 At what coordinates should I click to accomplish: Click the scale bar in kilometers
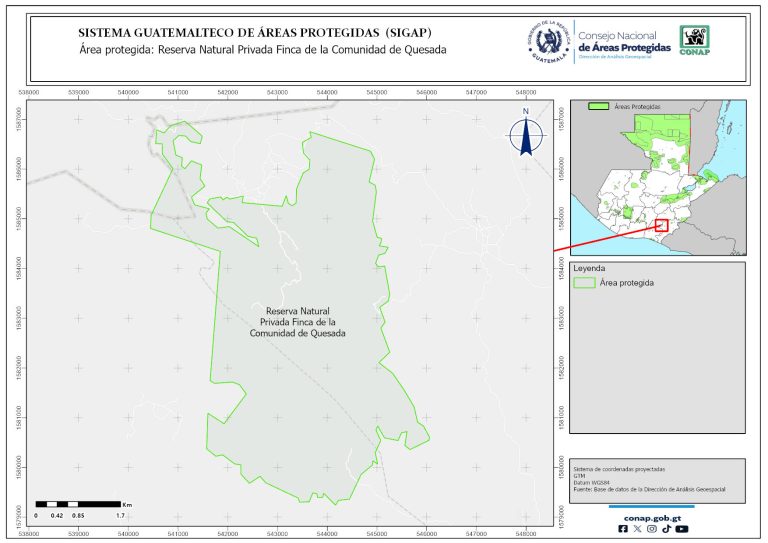78,503
